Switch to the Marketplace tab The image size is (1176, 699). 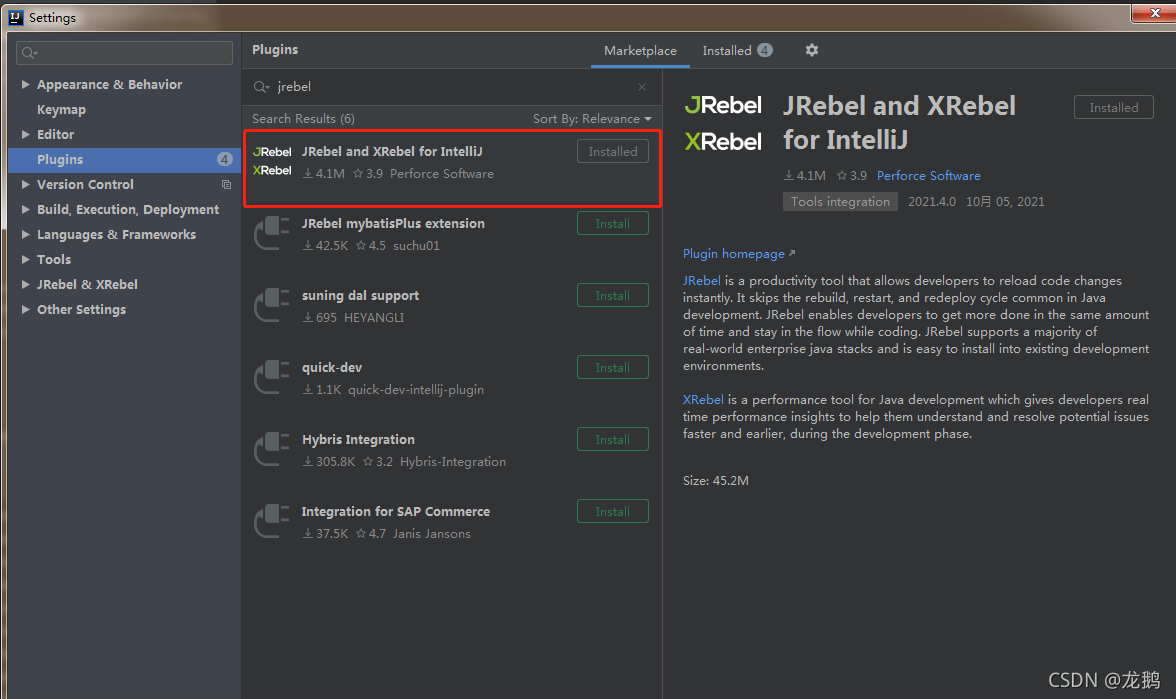(x=640, y=50)
